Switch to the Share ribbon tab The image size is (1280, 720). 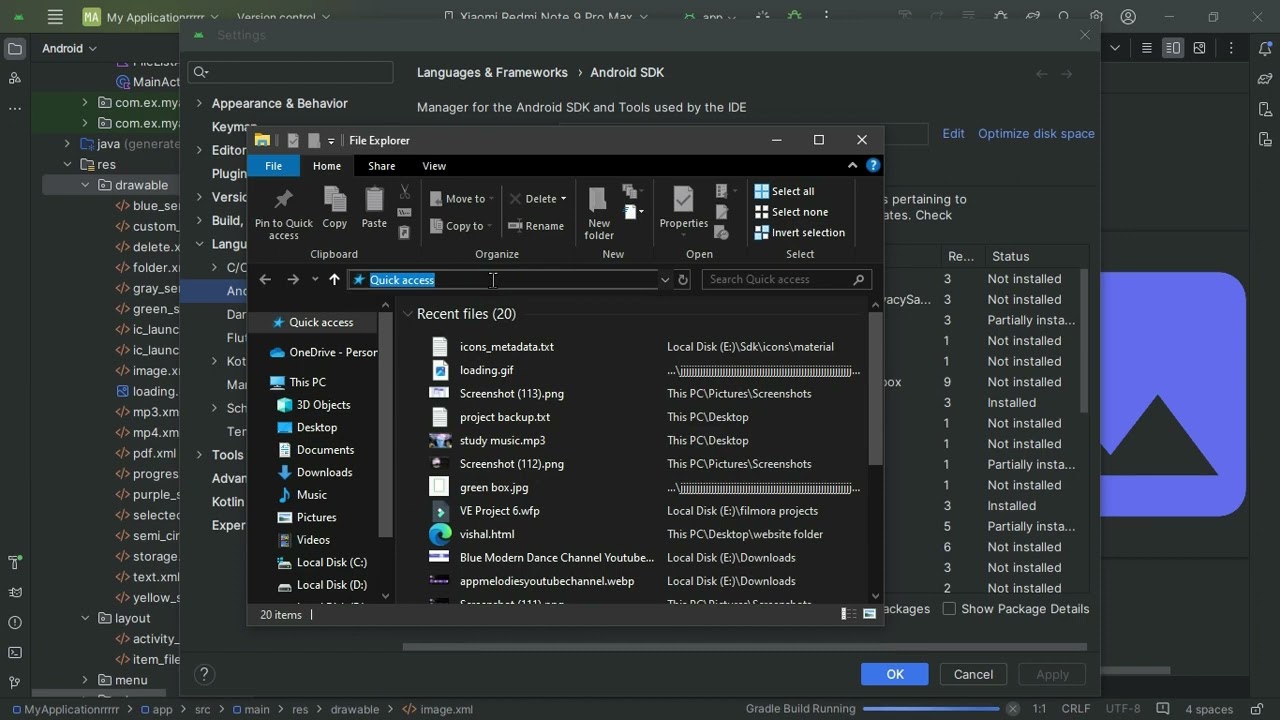point(381,166)
